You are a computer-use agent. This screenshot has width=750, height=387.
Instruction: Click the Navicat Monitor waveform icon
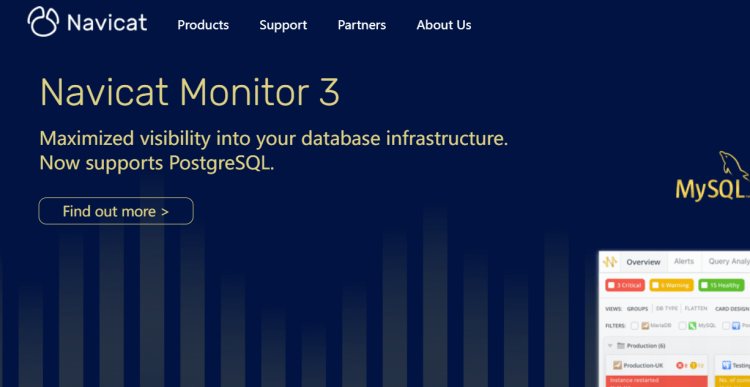click(x=610, y=262)
